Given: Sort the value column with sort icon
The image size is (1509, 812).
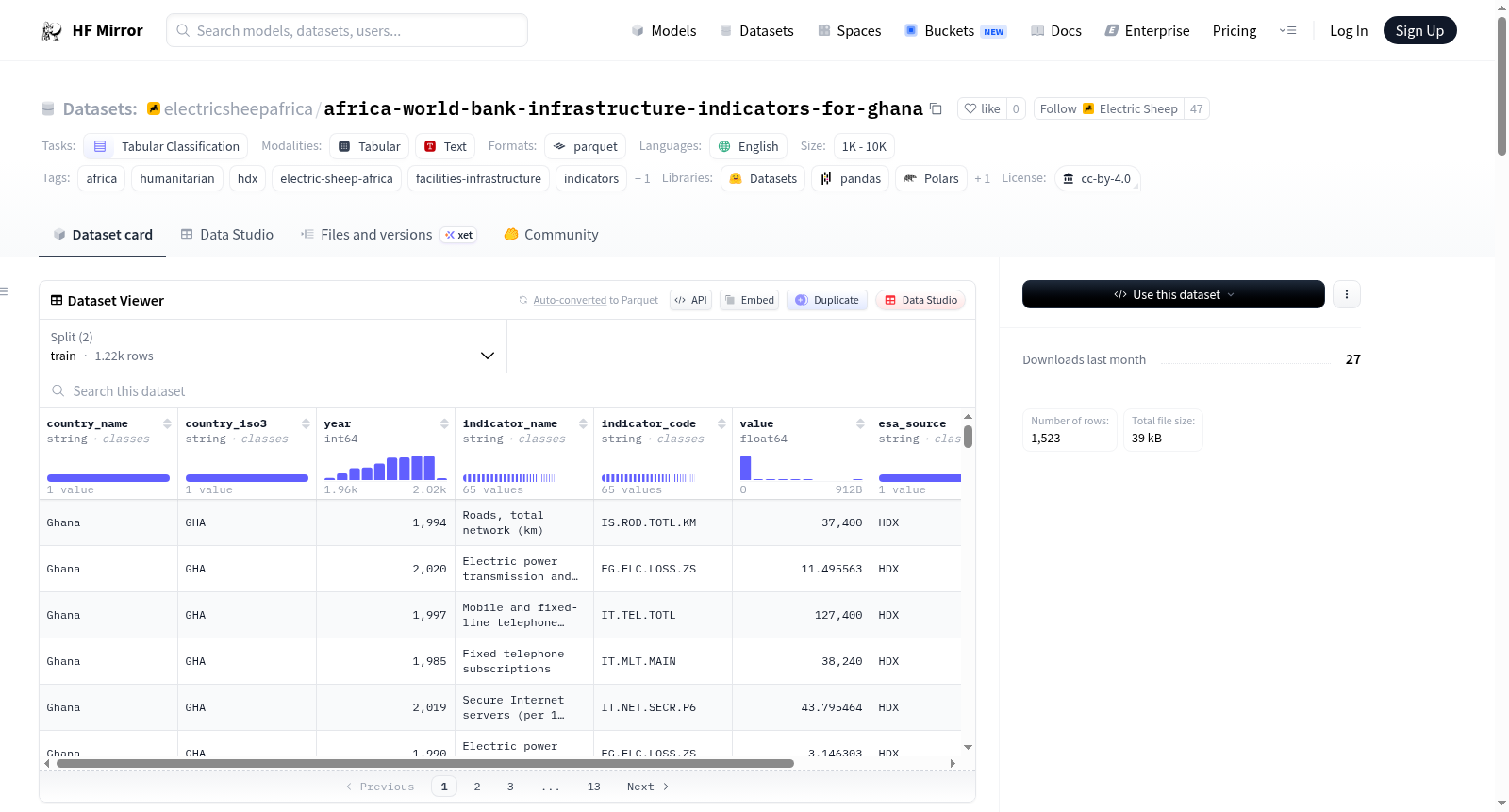Looking at the screenshot, I should point(860,423).
